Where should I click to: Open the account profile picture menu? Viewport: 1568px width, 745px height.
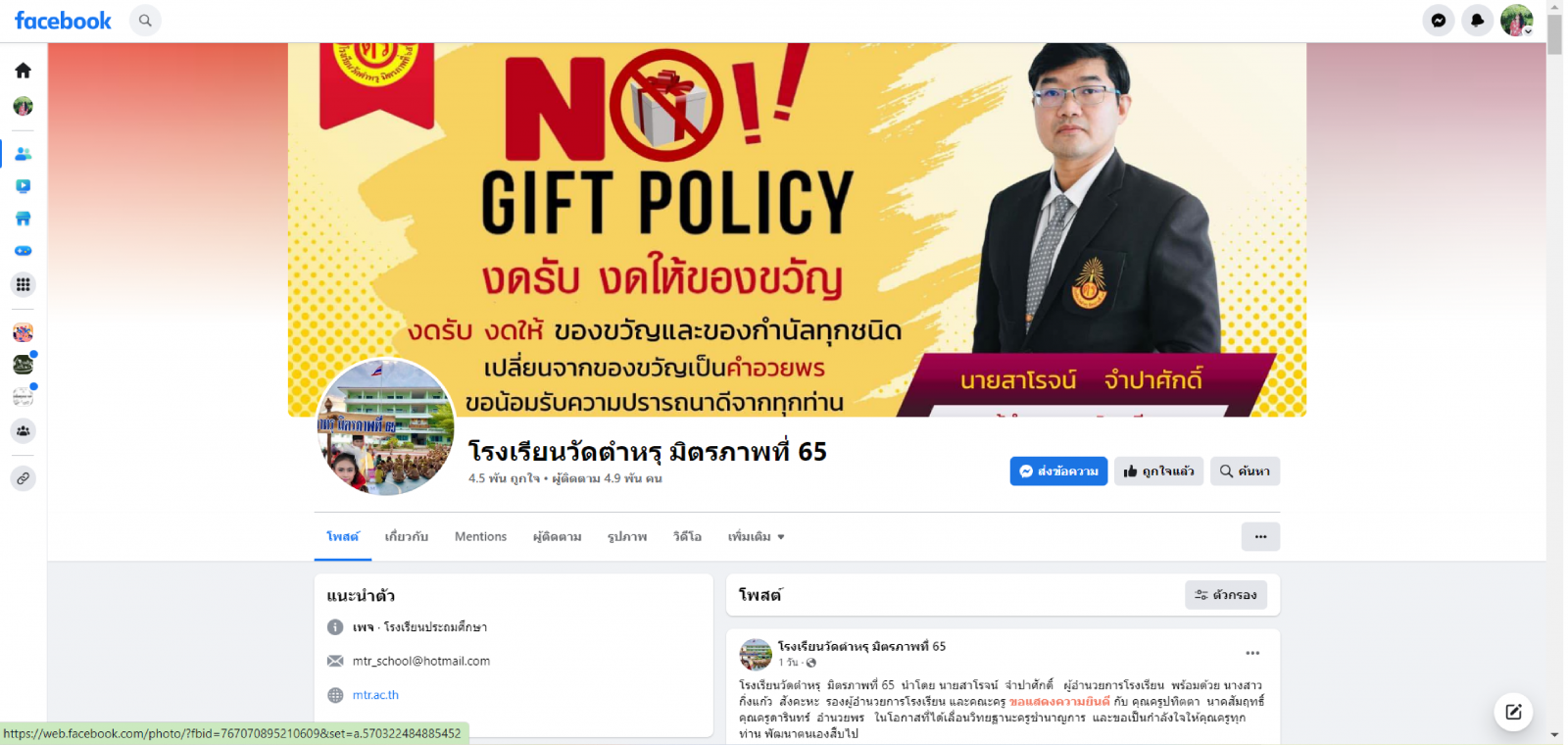1516,21
